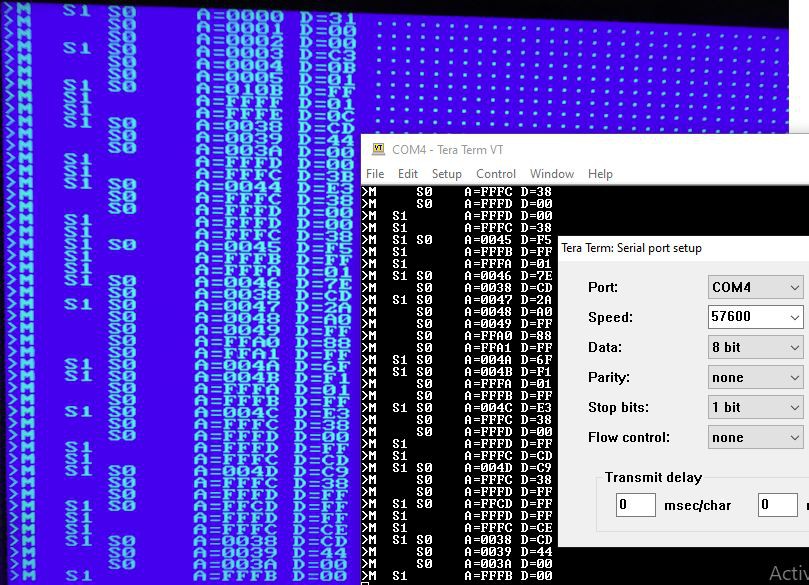The image size is (809, 585).
Task: Click terminal line A=0046 D=7E
Action: 457,276
